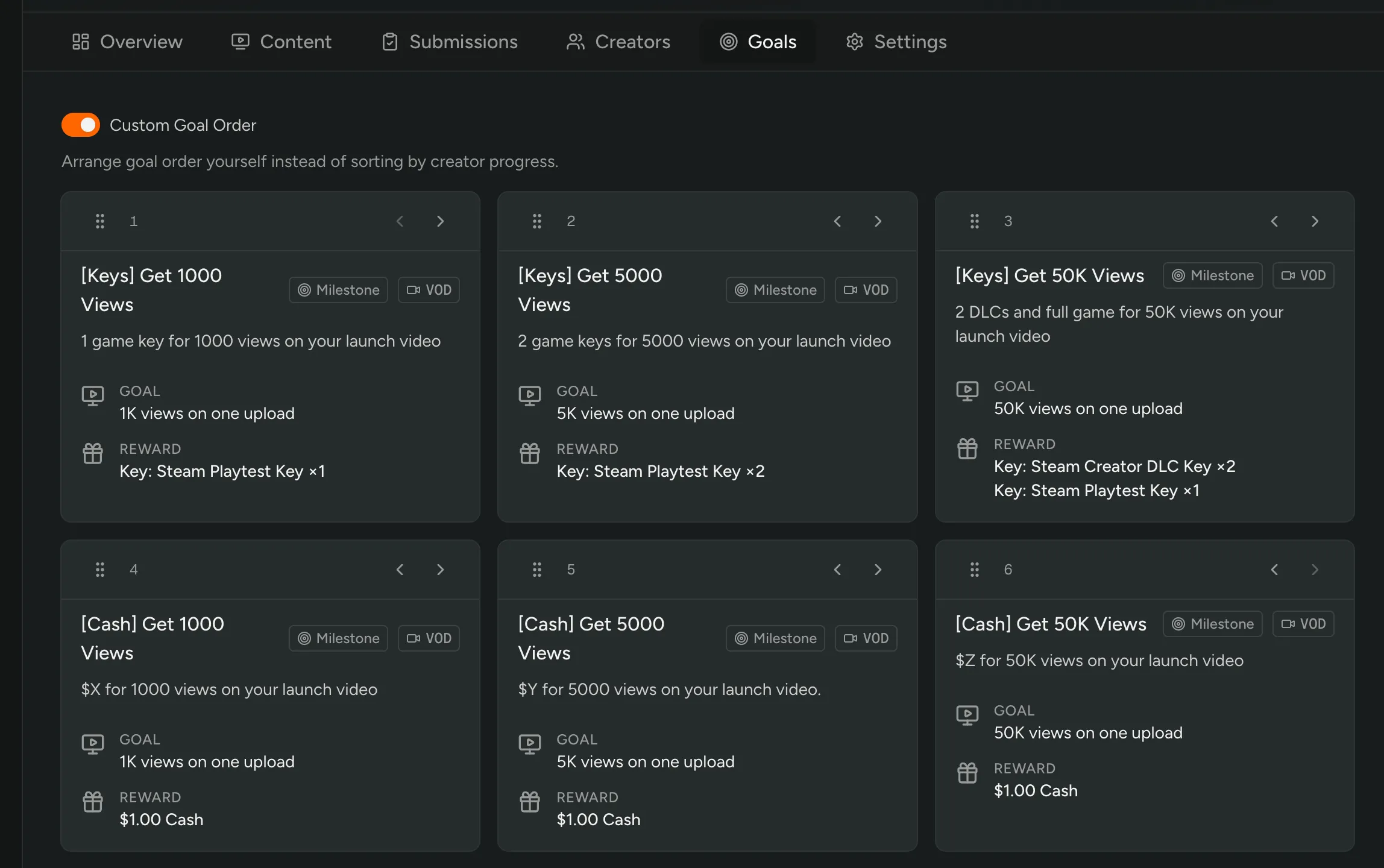Move goal card 5 right with its chevron
Screen dimensions: 1384x868
click(x=878, y=570)
